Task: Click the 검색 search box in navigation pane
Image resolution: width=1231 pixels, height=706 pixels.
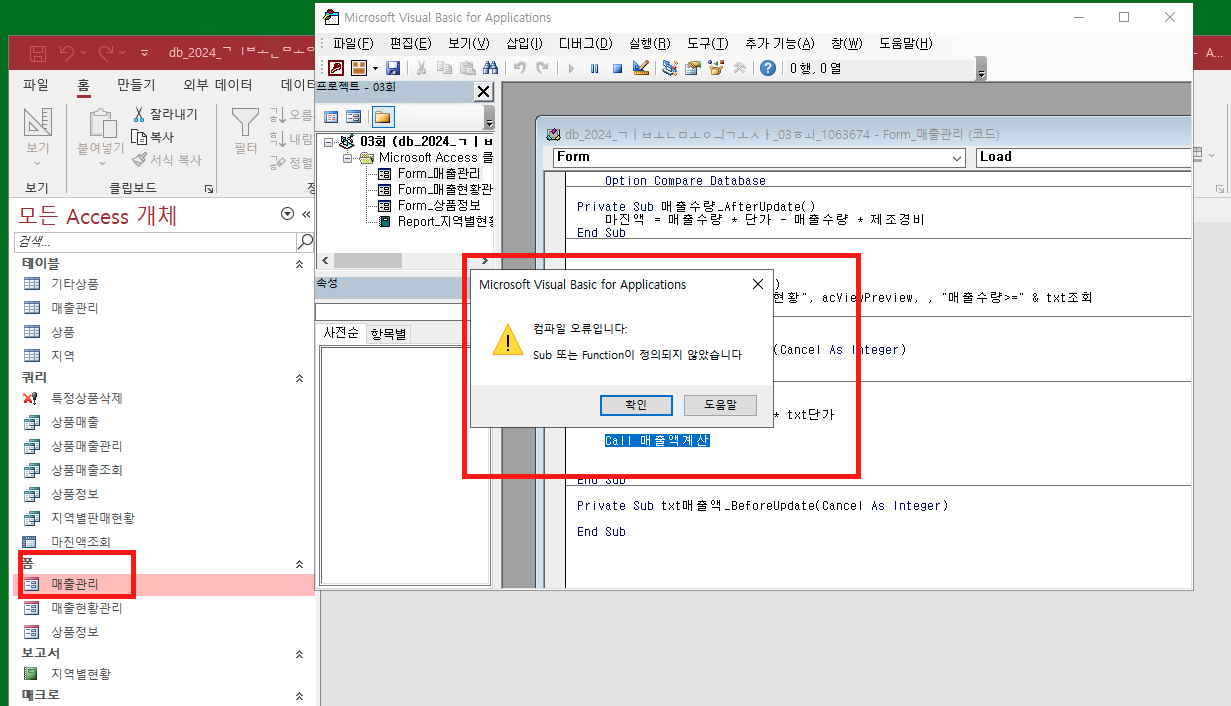Action: click(155, 242)
